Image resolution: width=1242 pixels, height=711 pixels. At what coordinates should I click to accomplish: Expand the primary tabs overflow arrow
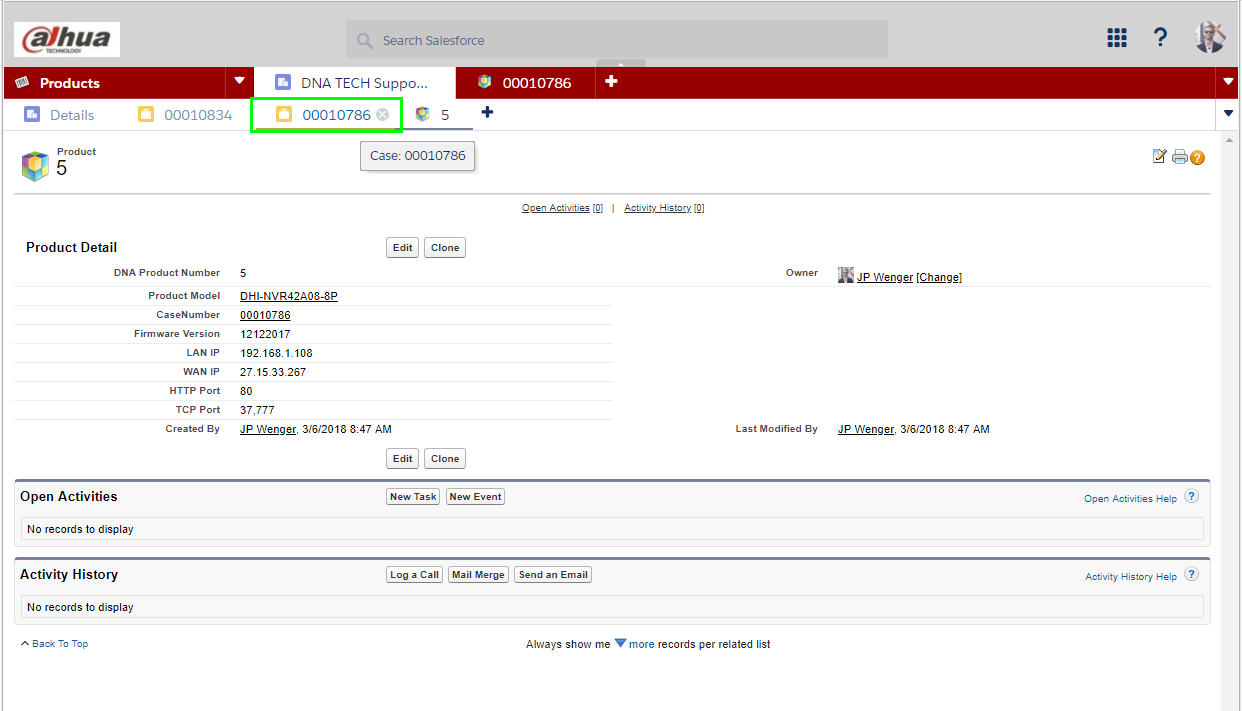1229,81
